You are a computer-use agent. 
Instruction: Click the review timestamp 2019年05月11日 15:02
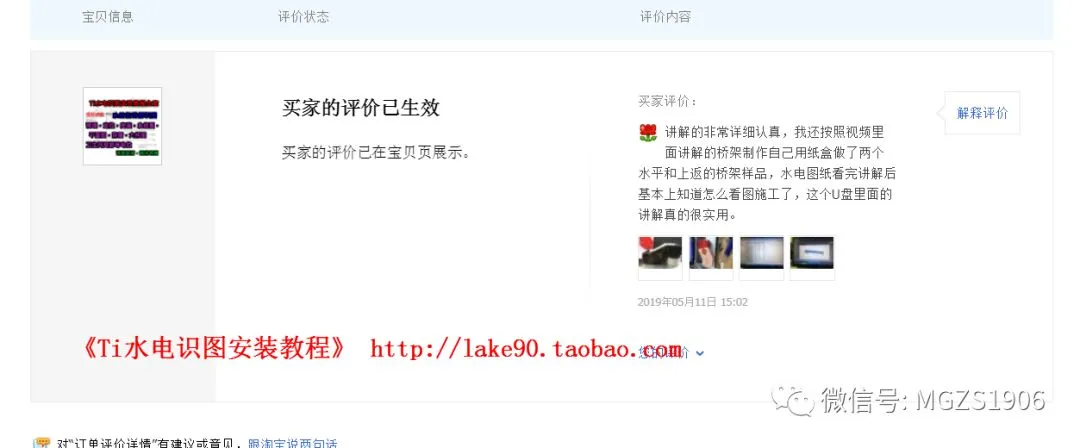point(693,302)
